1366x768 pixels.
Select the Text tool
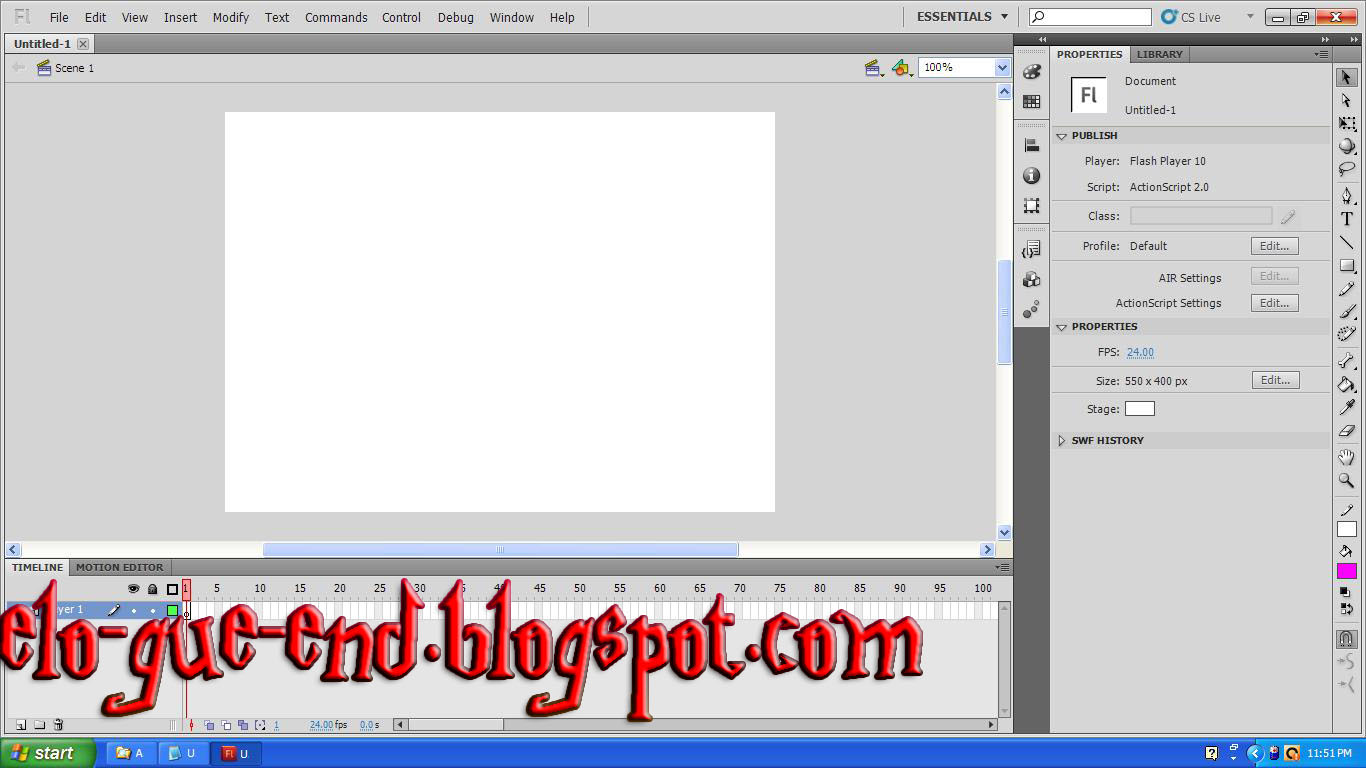[1347, 219]
